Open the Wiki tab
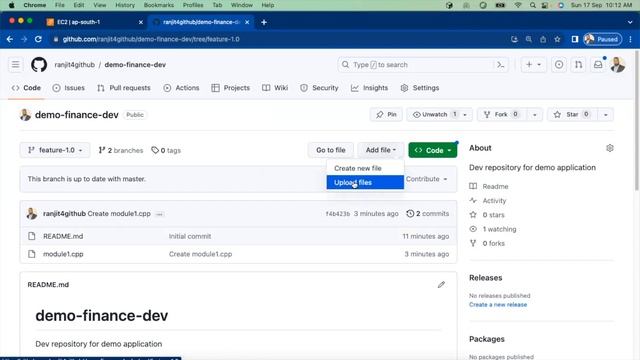 (x=275, y=88)
